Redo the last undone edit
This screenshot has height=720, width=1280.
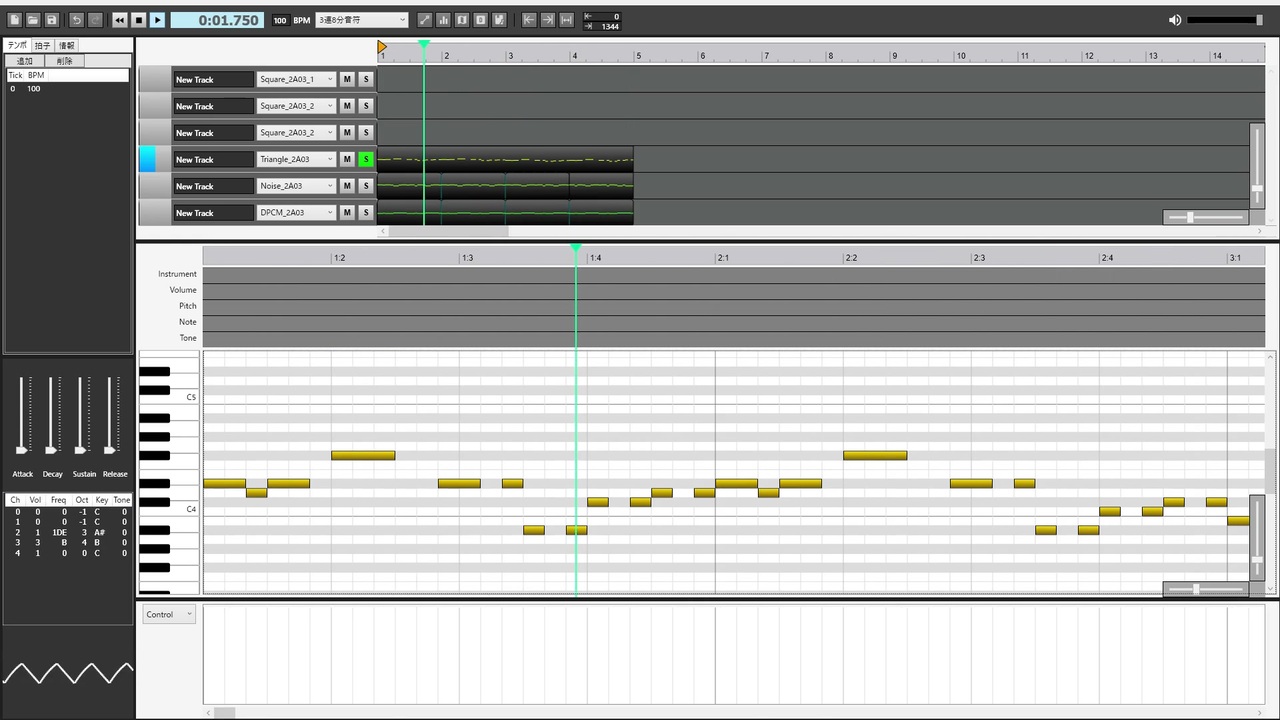(95, 20)
